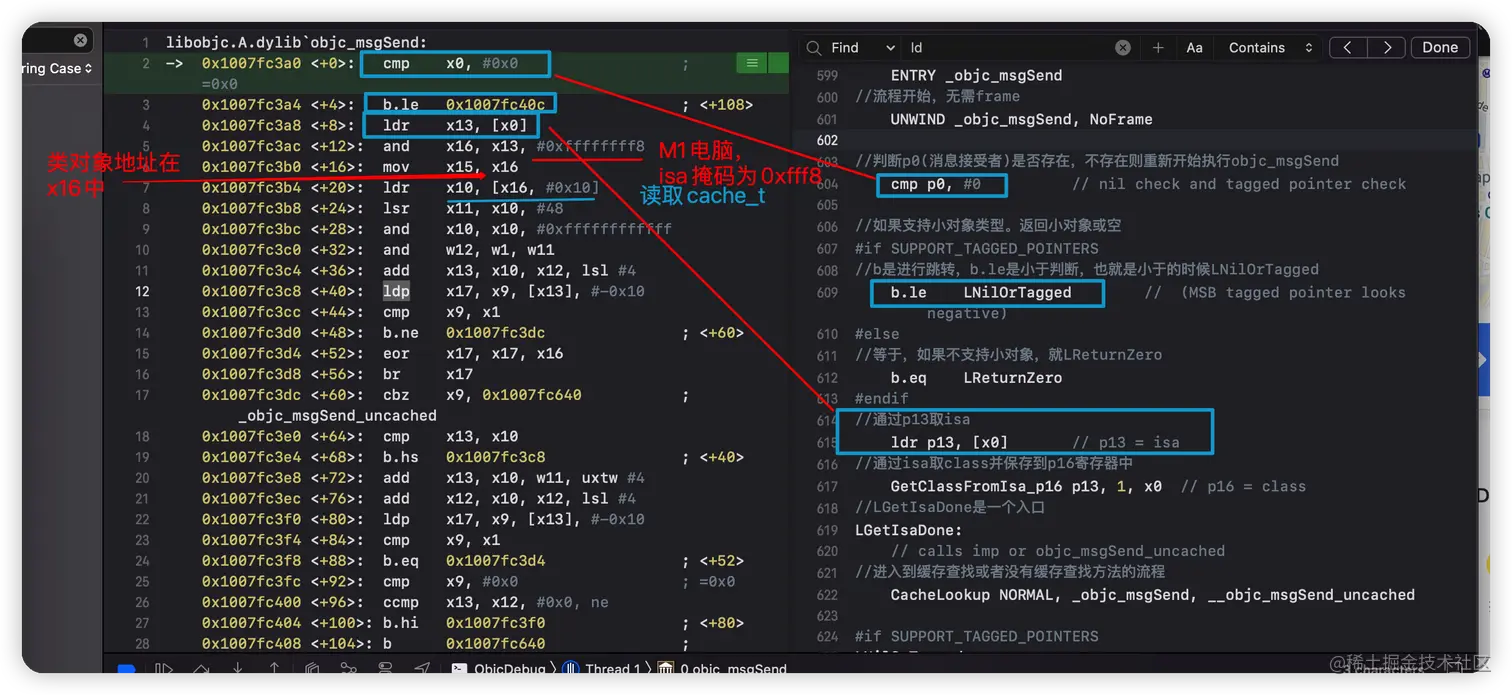1512x695 pixels.
Task: Click 'b.hi 0x1007fc3f0' on line 27
Action: (x=464, y=624)
